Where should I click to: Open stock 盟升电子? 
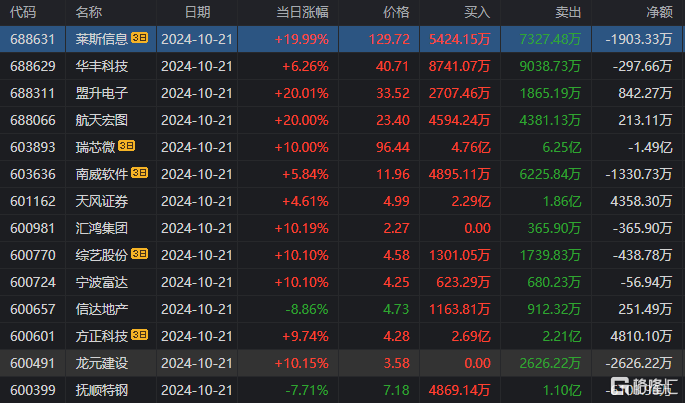coord(101,94)
